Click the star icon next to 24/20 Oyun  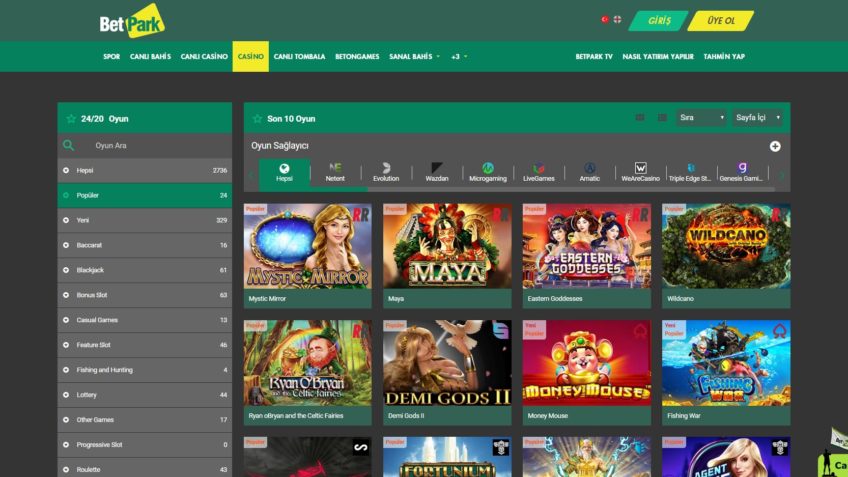click(71, 118)
